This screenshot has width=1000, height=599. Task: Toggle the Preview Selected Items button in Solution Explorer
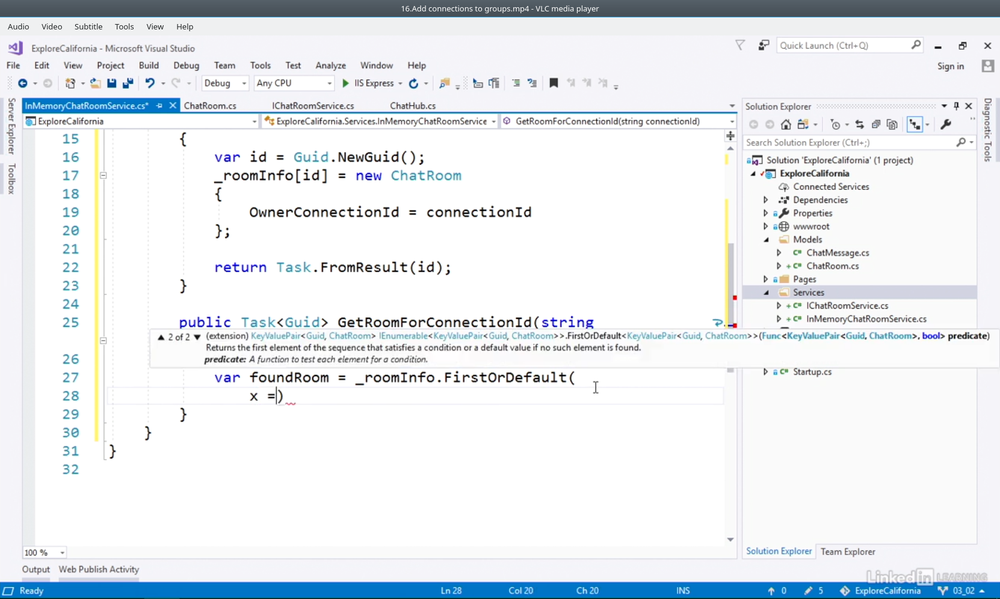pos(915,125)
